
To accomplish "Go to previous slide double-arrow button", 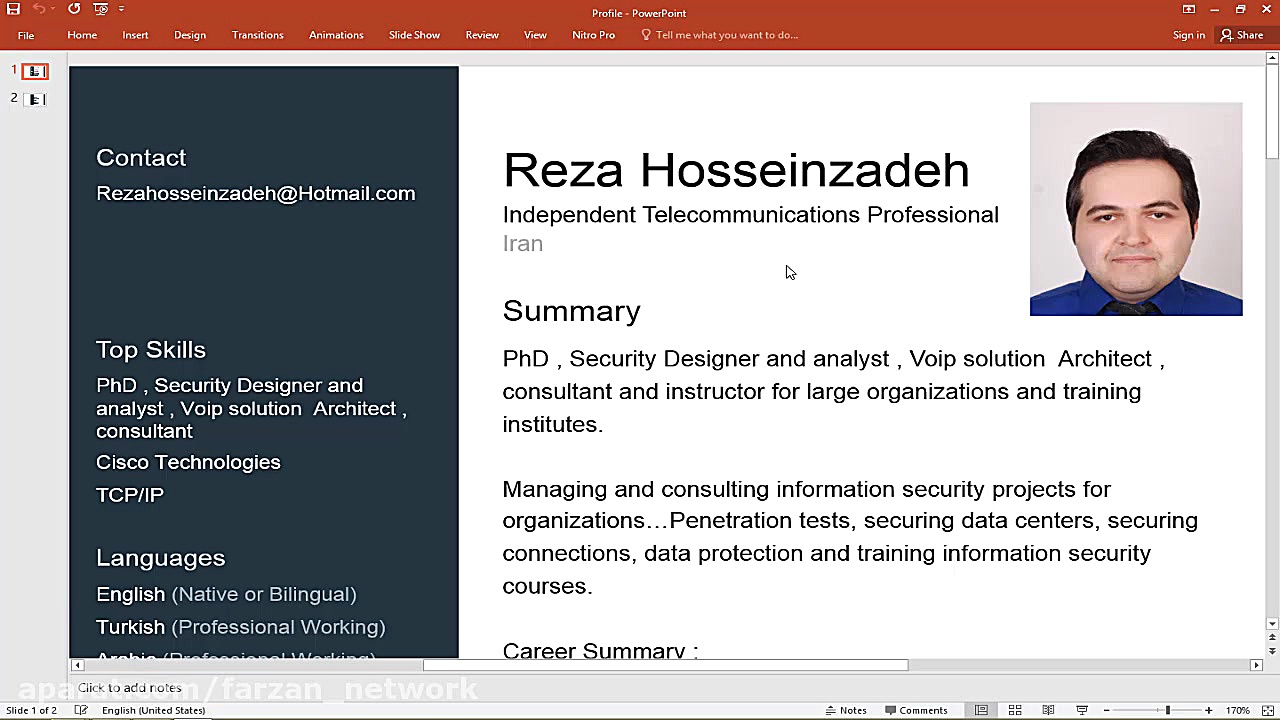I will pos(1272,637).
